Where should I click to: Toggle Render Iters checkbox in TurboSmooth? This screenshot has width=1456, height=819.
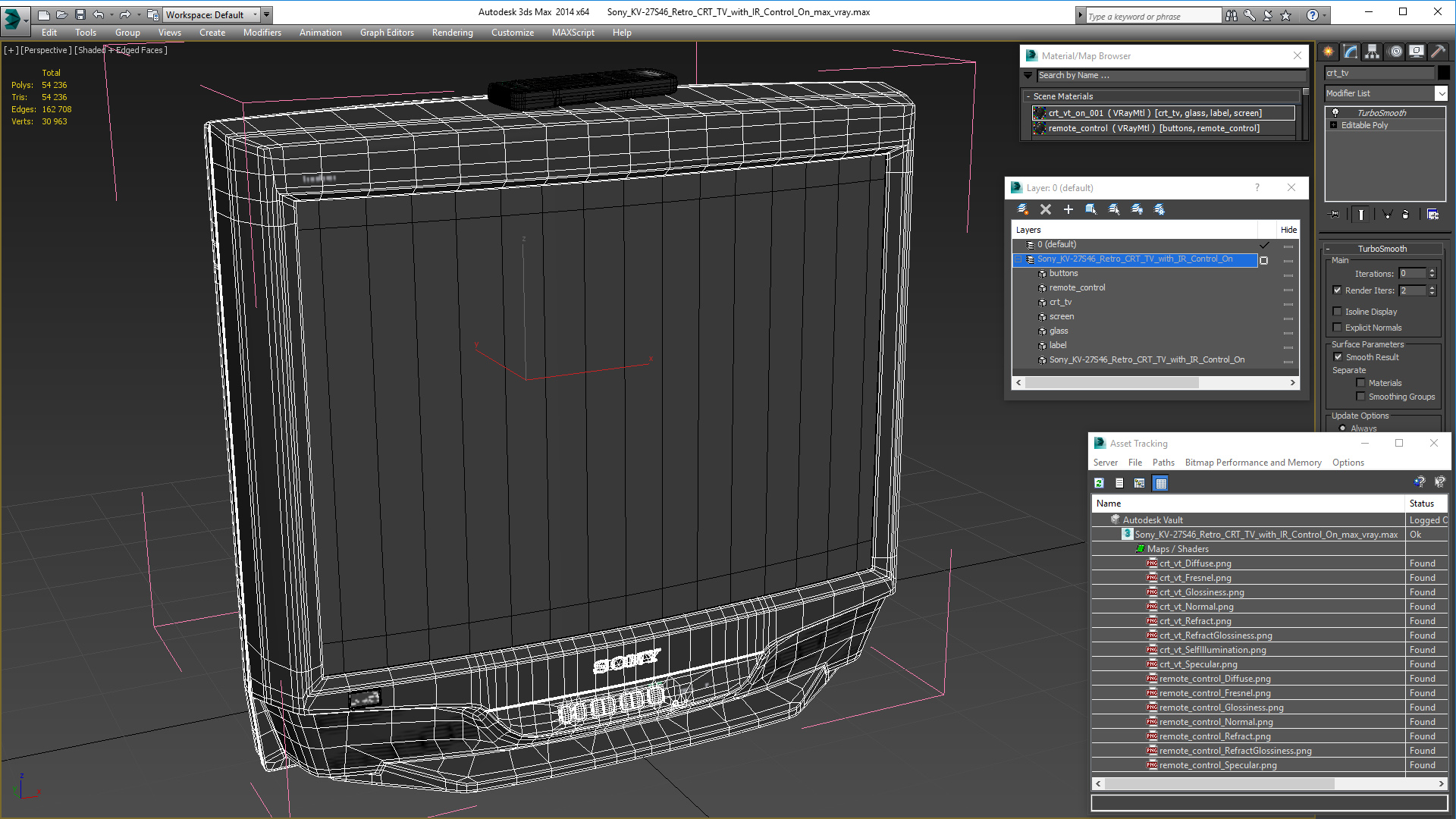click(x=1338, y=290)
